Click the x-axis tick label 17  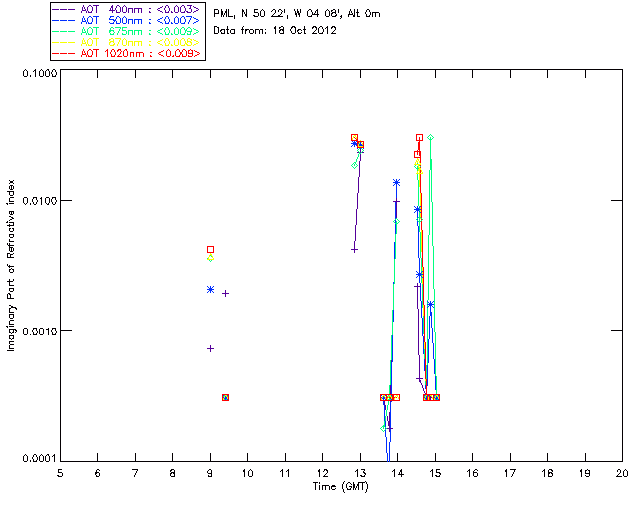tap(510, 473)
